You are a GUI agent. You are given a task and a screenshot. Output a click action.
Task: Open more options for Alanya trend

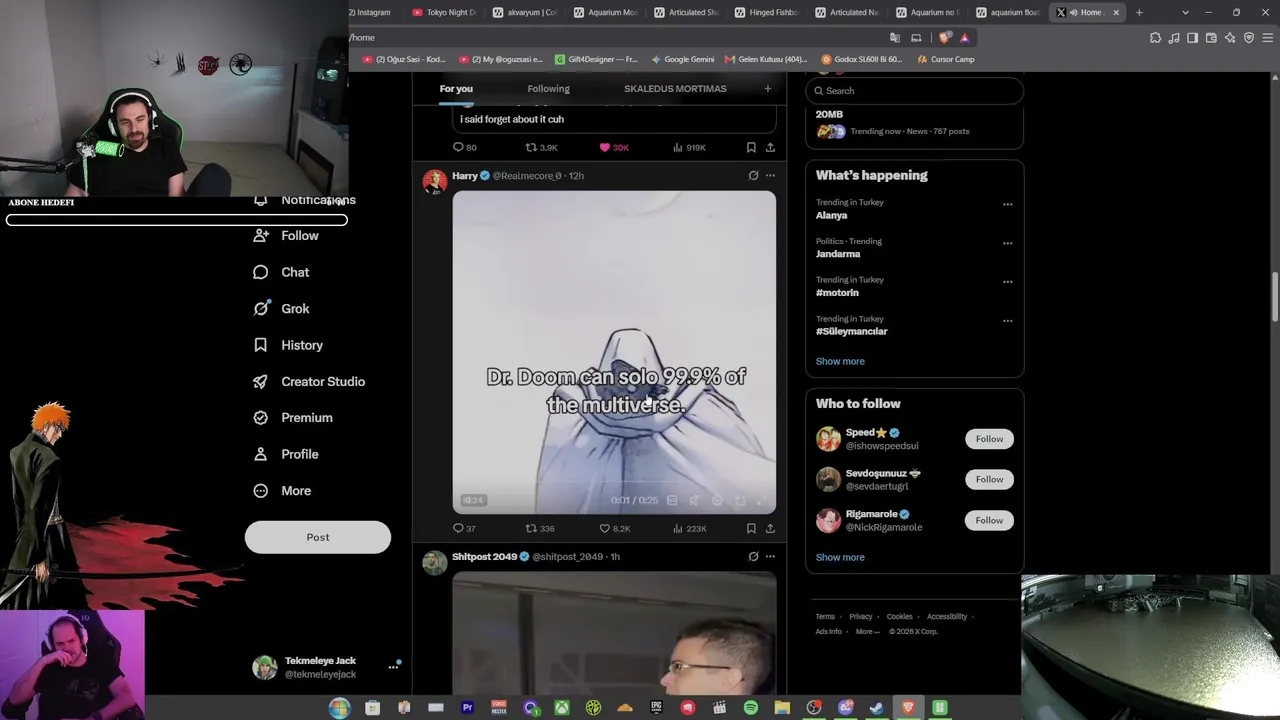(1007, 204)
